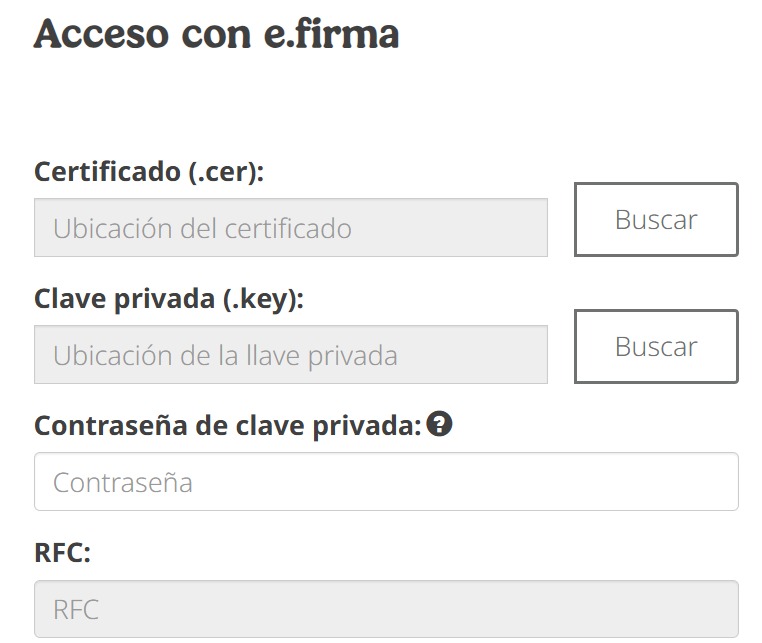762x643 pixels.
Task: Place cursor in the white Contraseña box
Action: tap(386, 482)
